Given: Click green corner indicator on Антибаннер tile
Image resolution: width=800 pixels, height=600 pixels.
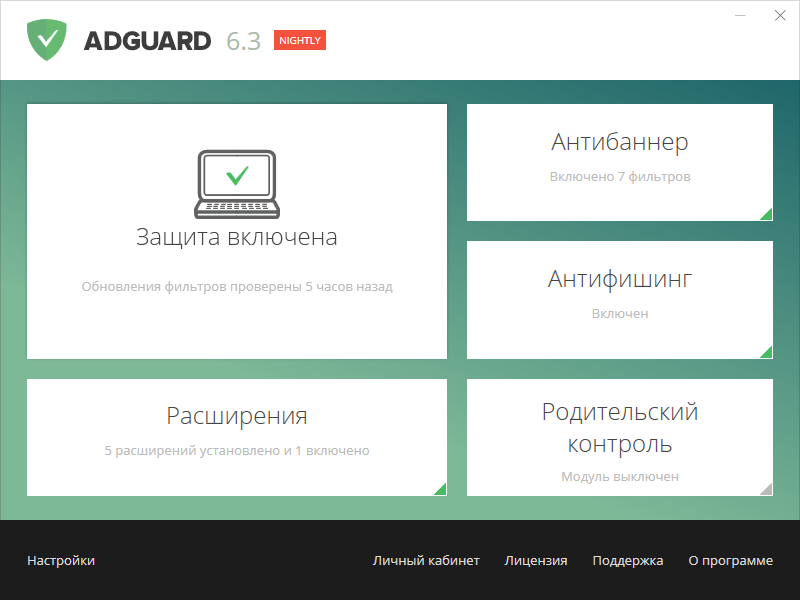Looking at the screenshot, I should click(767, 214).
